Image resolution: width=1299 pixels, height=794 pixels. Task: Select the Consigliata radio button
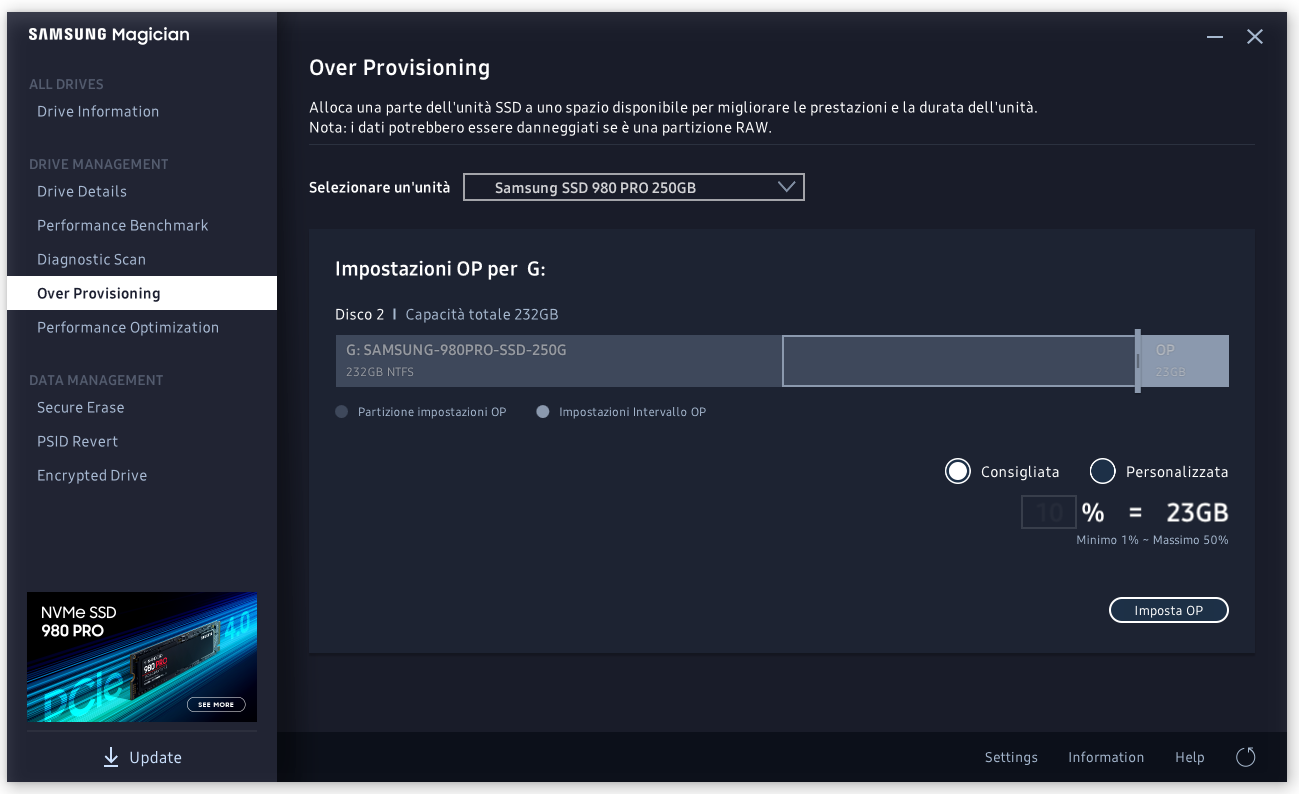point(958,471)
